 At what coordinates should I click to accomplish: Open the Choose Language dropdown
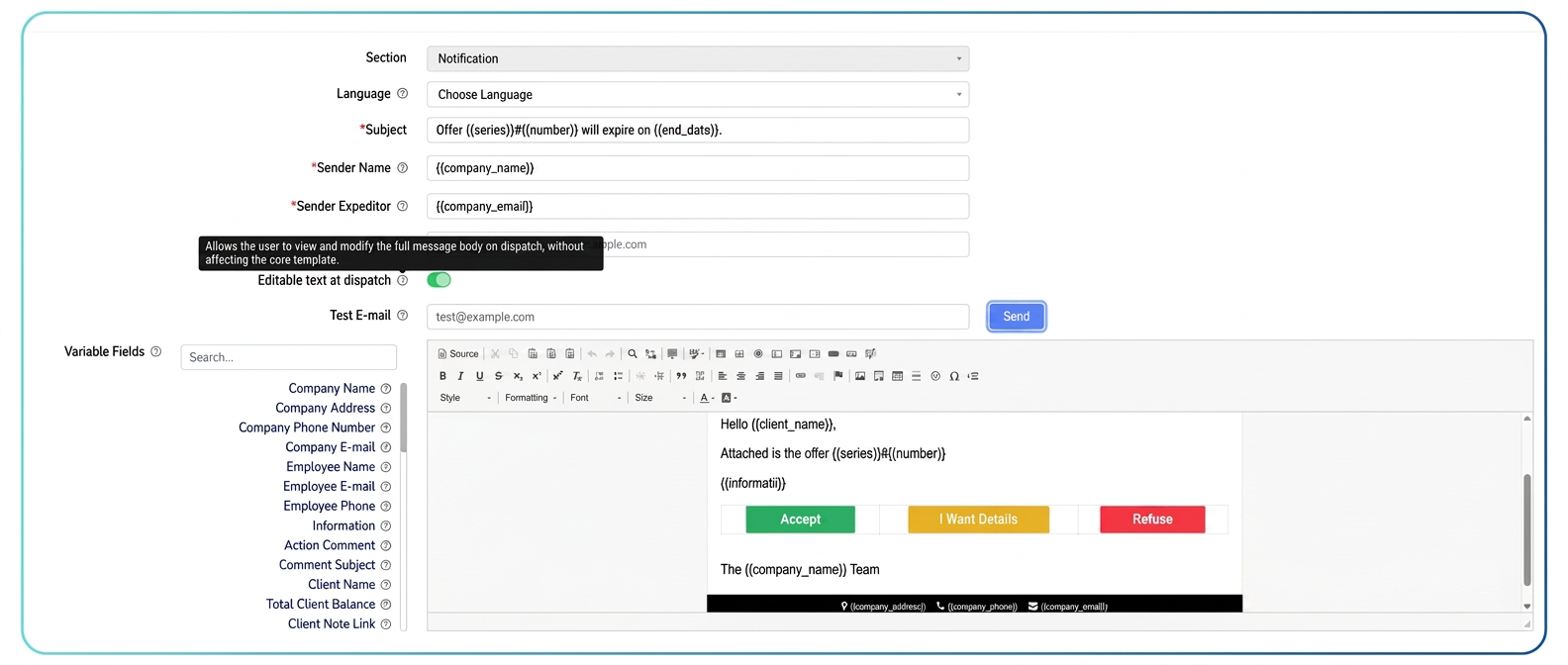(x=698, y=94)
